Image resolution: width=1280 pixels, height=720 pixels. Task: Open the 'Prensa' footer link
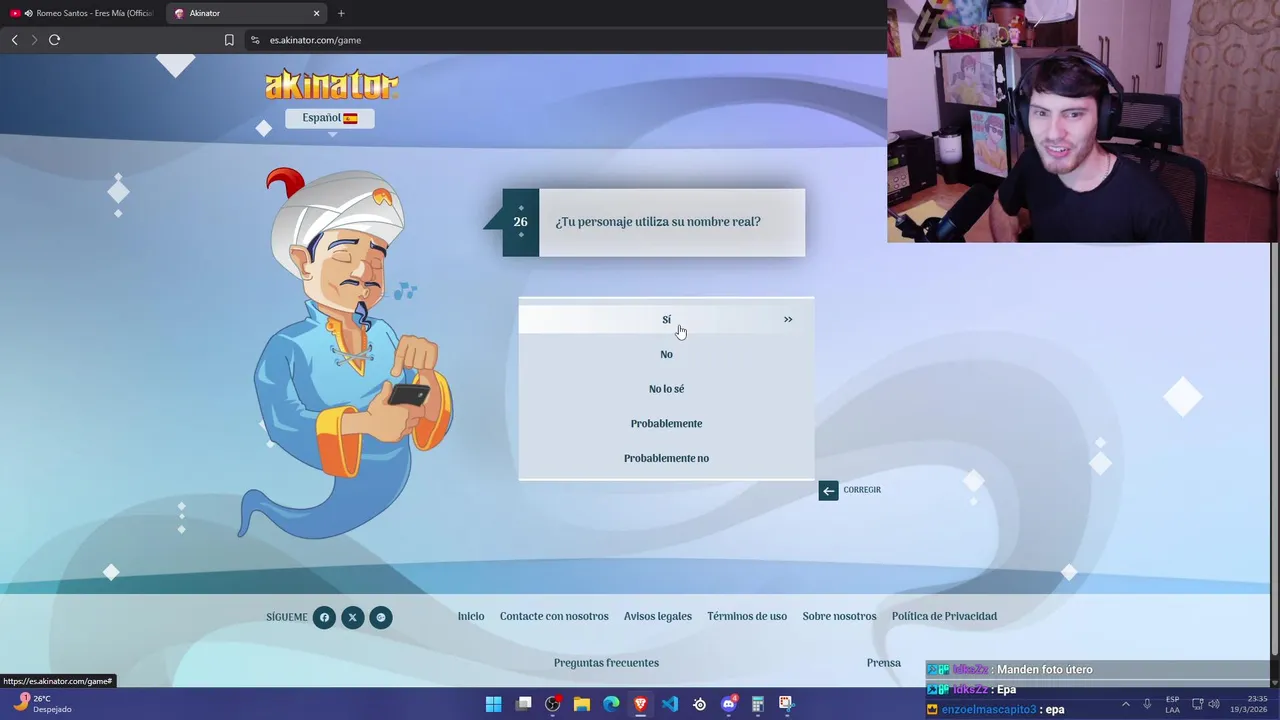884,663
